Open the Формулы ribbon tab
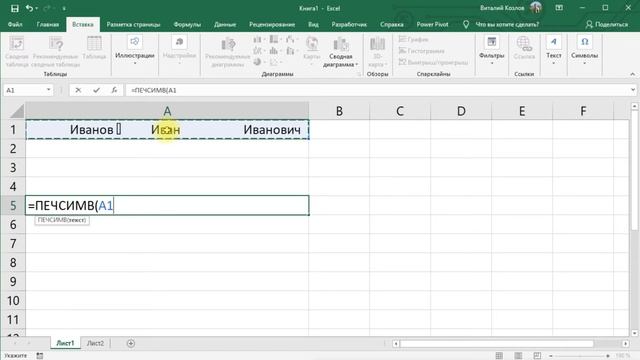This screenshot has width=640, height=360. coord(187,24)
